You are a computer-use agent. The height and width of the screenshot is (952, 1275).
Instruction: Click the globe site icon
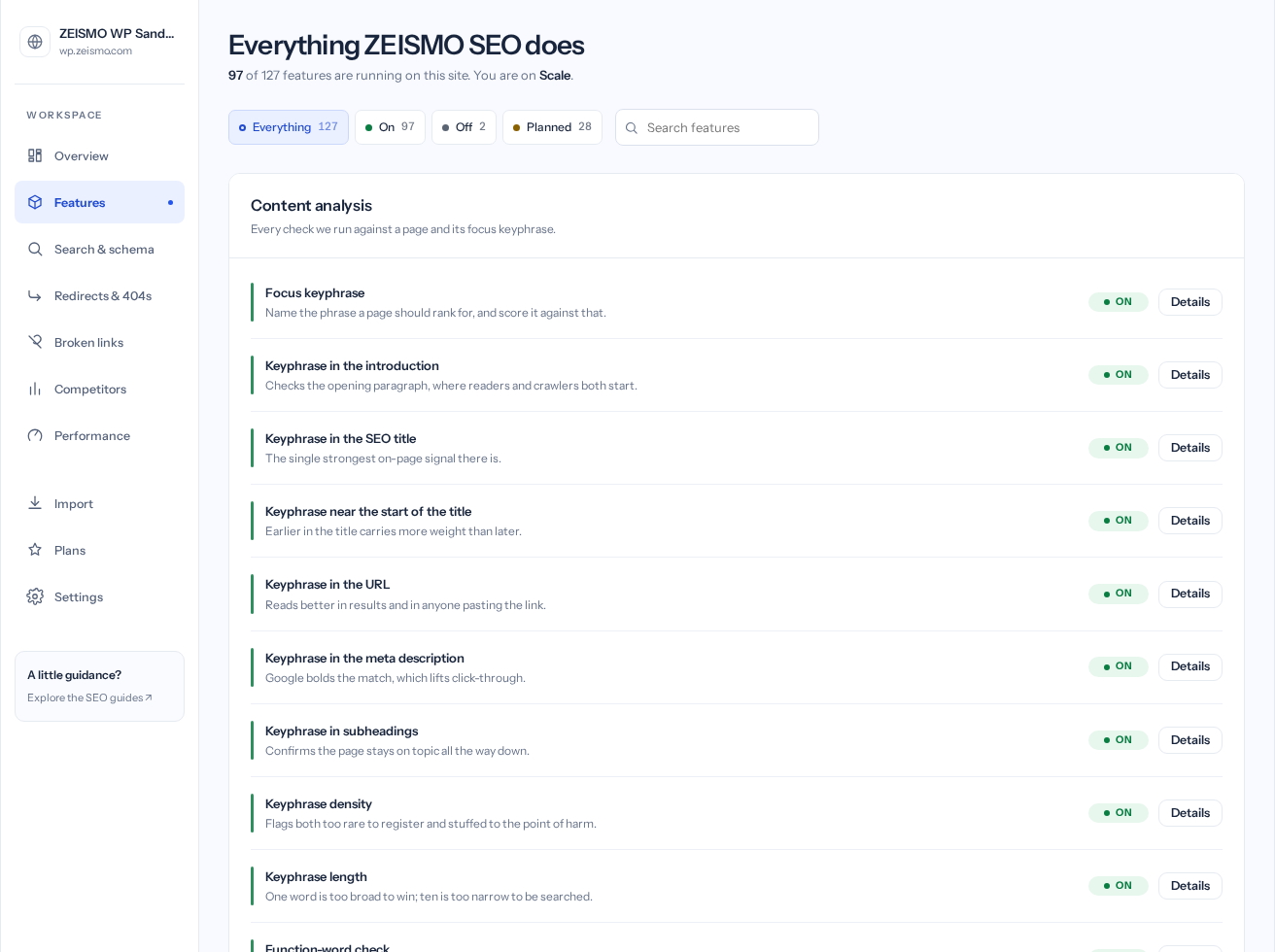(35, 42)
